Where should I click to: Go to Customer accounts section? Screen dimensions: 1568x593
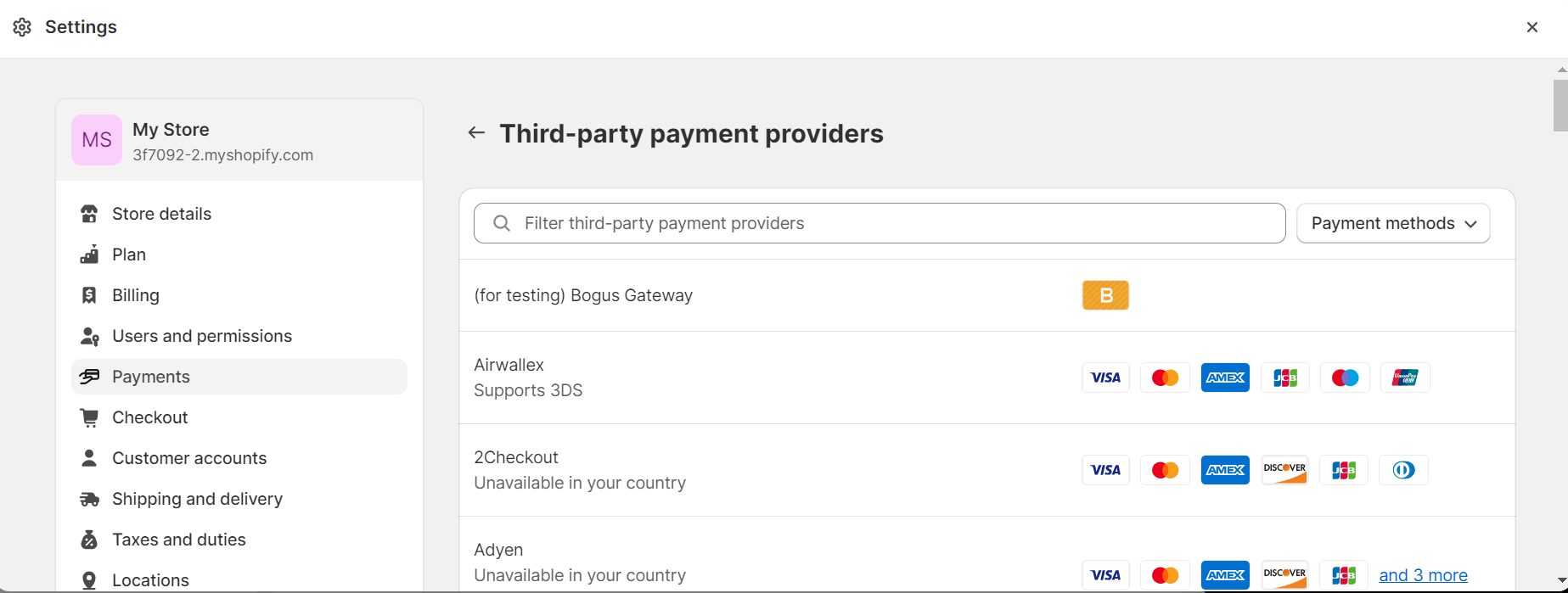pos(189,458)
